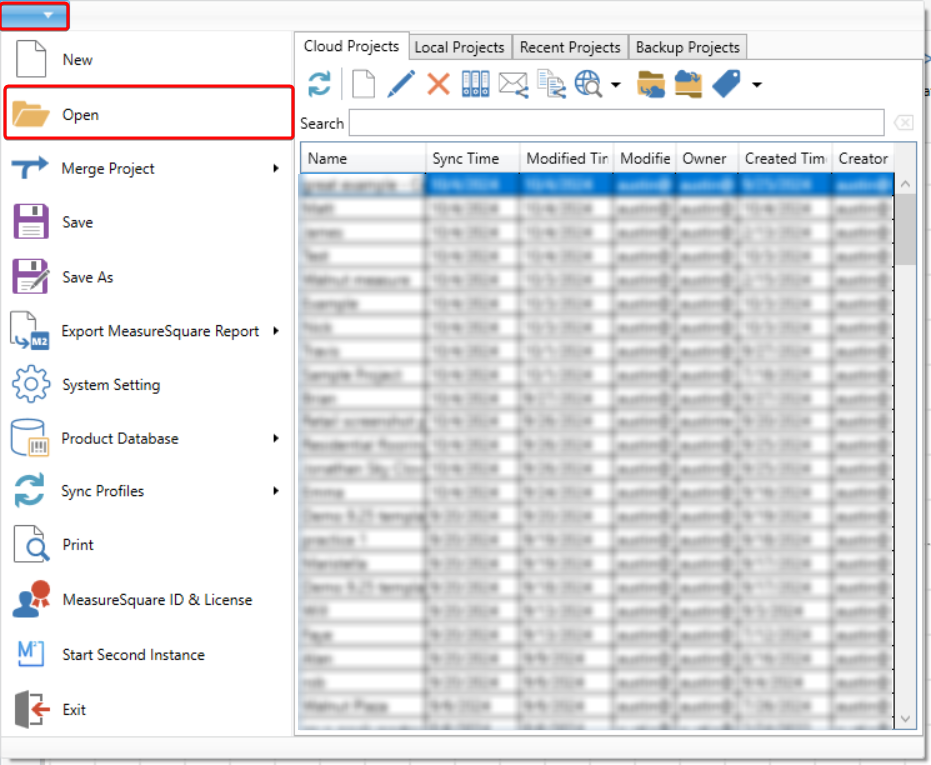Choose Print from the file menu
Screen dimensions: 931x765
click(147, 545)
